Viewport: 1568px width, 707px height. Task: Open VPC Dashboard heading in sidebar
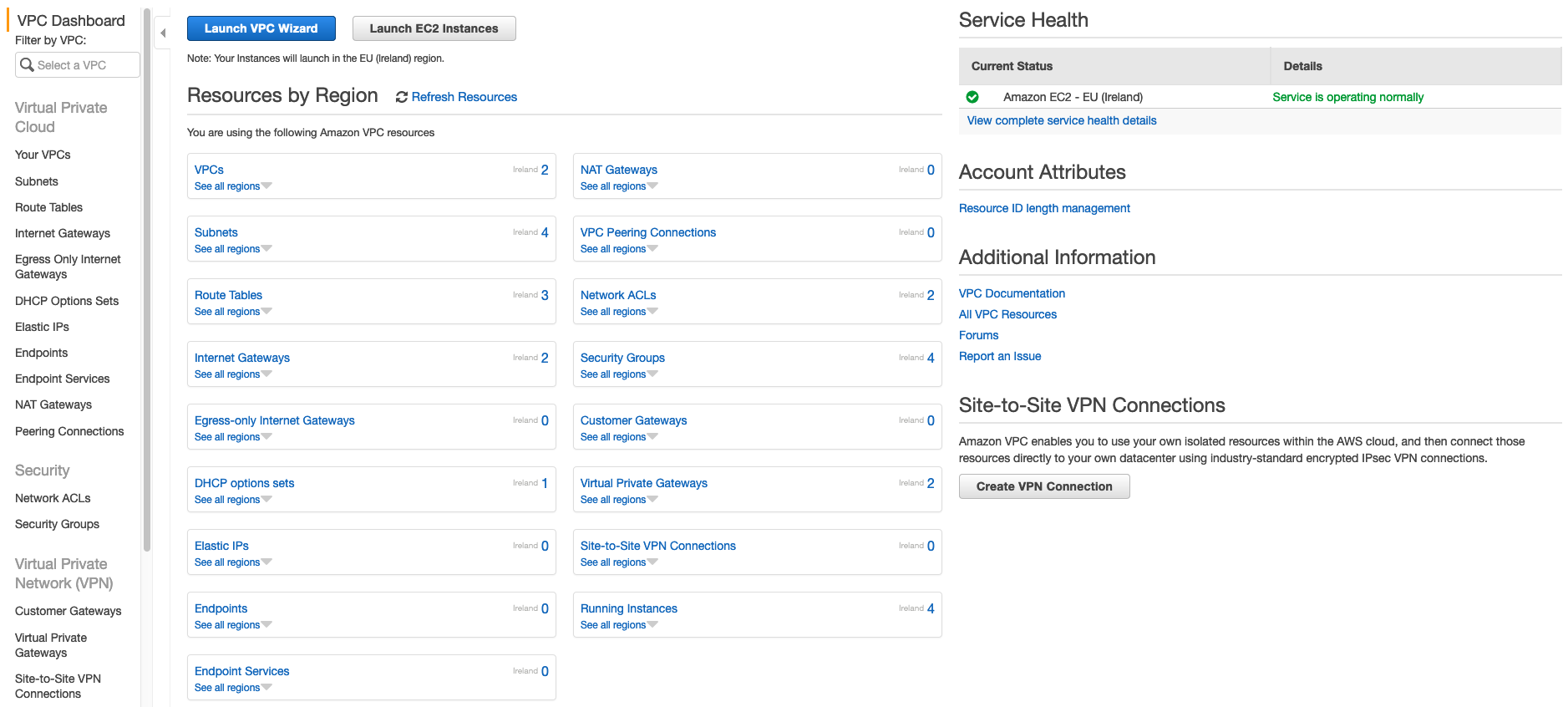(71, 20)
